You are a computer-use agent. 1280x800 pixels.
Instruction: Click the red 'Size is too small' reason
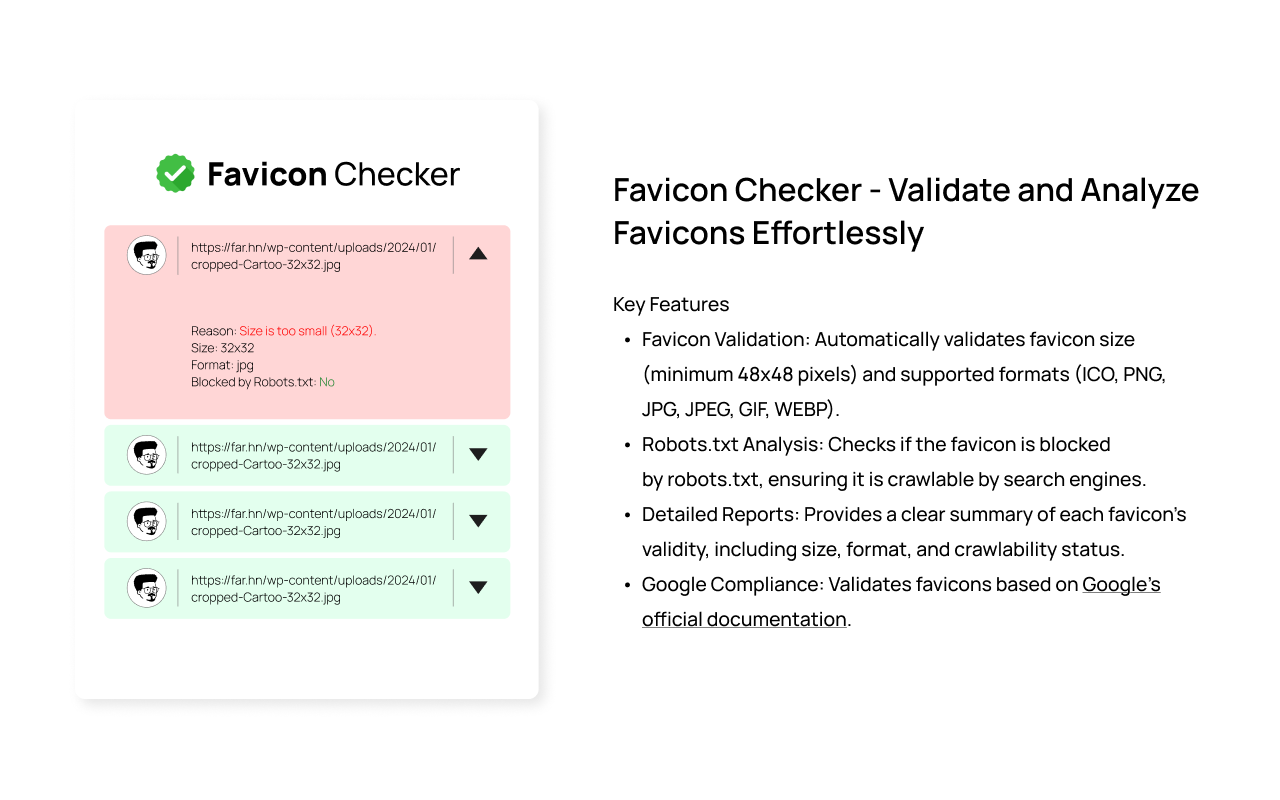pos(307,331)
